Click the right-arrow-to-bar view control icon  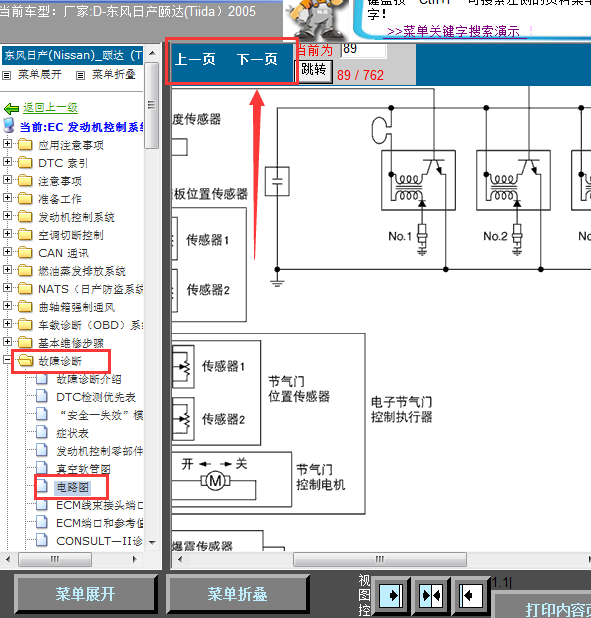coord(391,595)
